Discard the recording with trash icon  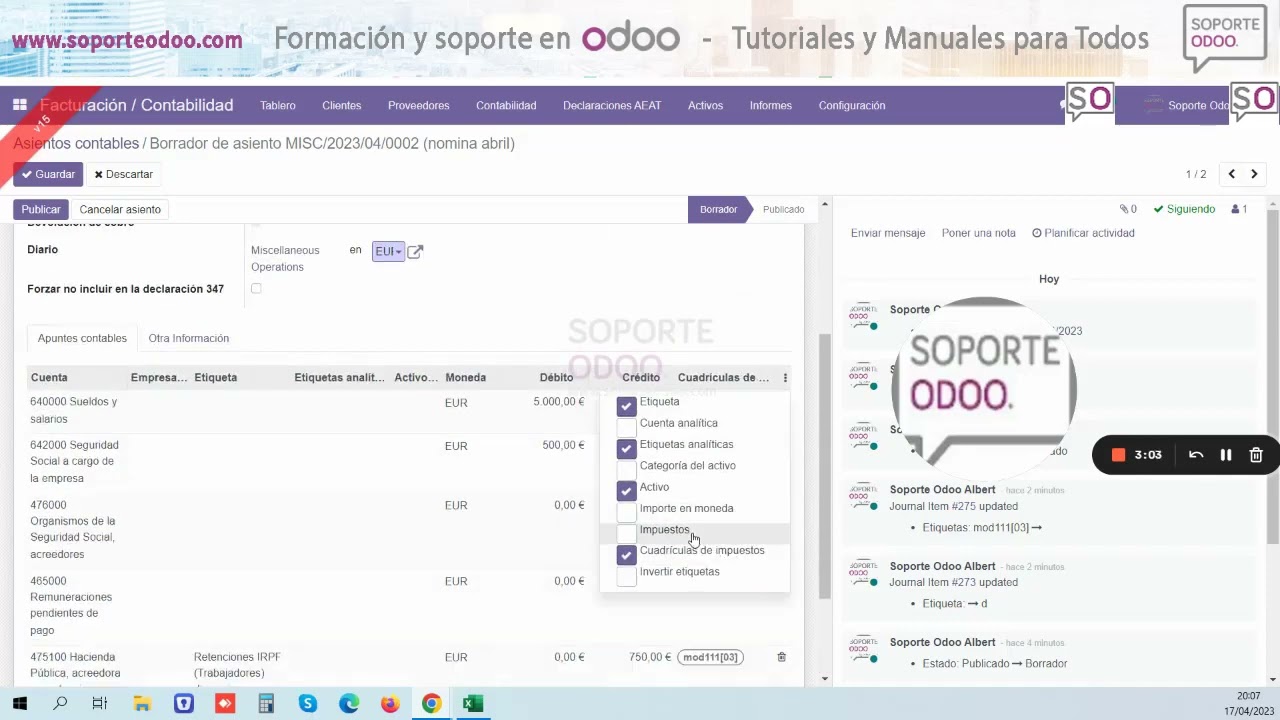pyautogui.click(x=1257, y=455)
